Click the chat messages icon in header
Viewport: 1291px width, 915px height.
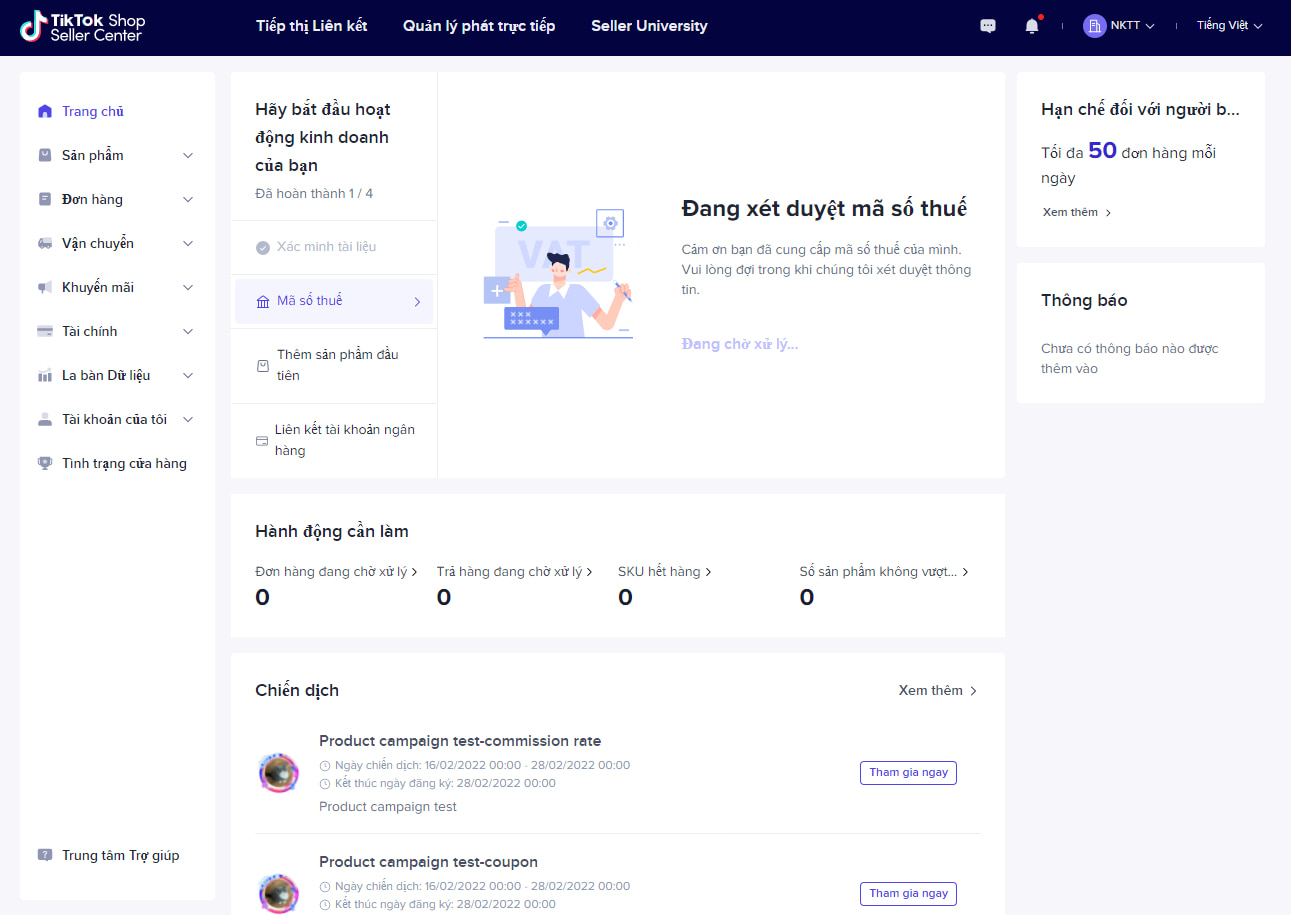coord(988,26)
